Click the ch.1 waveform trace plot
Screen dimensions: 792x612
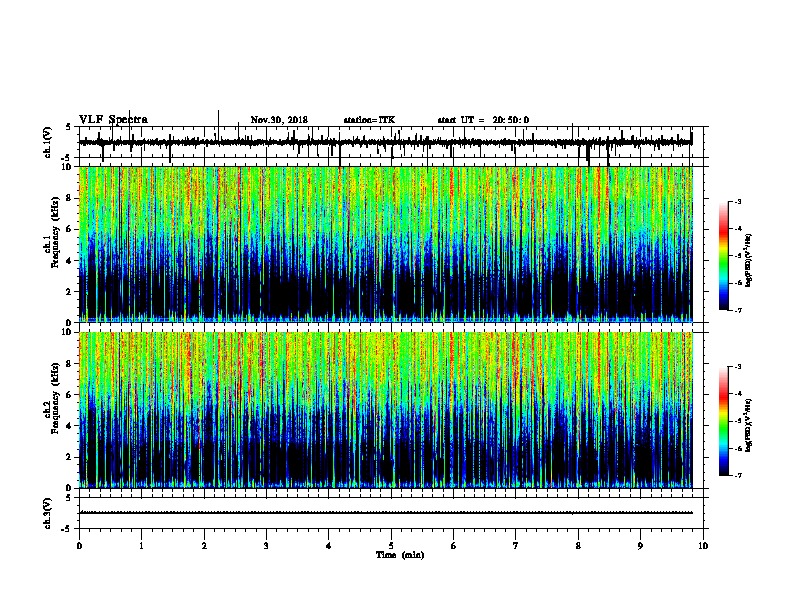[391, 142]
